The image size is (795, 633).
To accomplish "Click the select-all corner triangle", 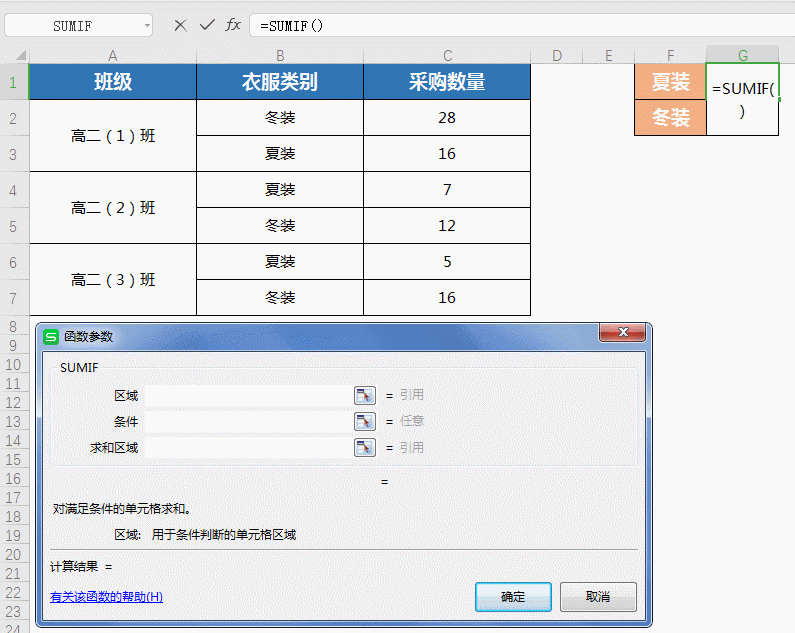I will pyautogui.click(x=20, y=55).
